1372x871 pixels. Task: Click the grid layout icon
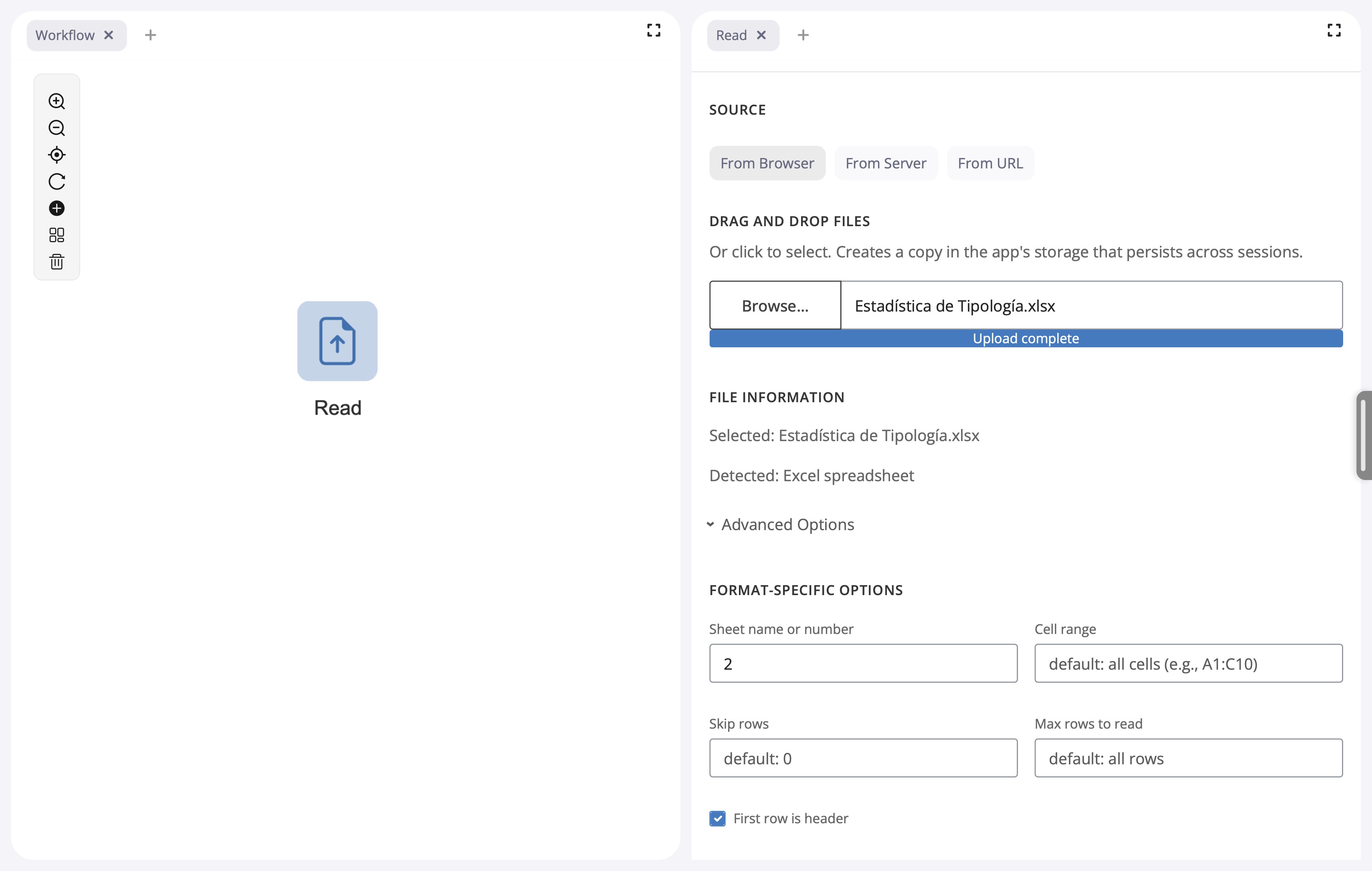57,235
